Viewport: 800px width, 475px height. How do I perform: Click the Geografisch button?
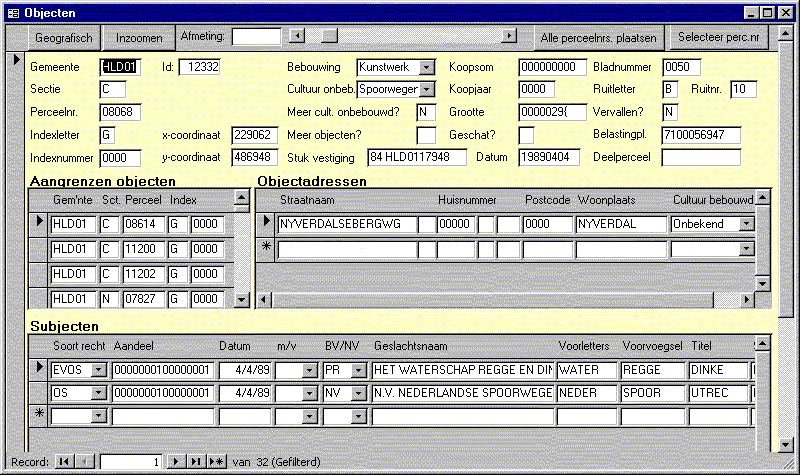[x=64, y=38]
